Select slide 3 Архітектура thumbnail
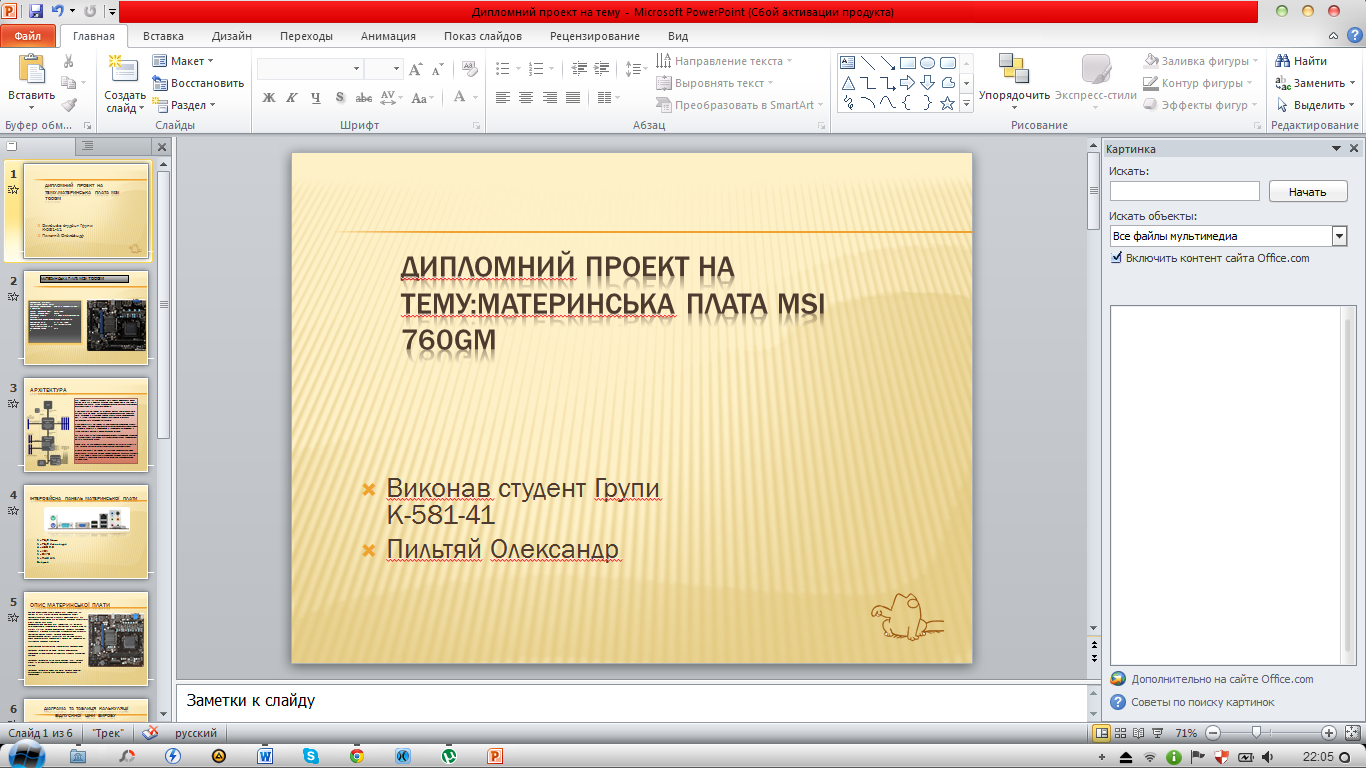Image resolution: width=1366 pixels, height=768 pixels. coord(86,424)
